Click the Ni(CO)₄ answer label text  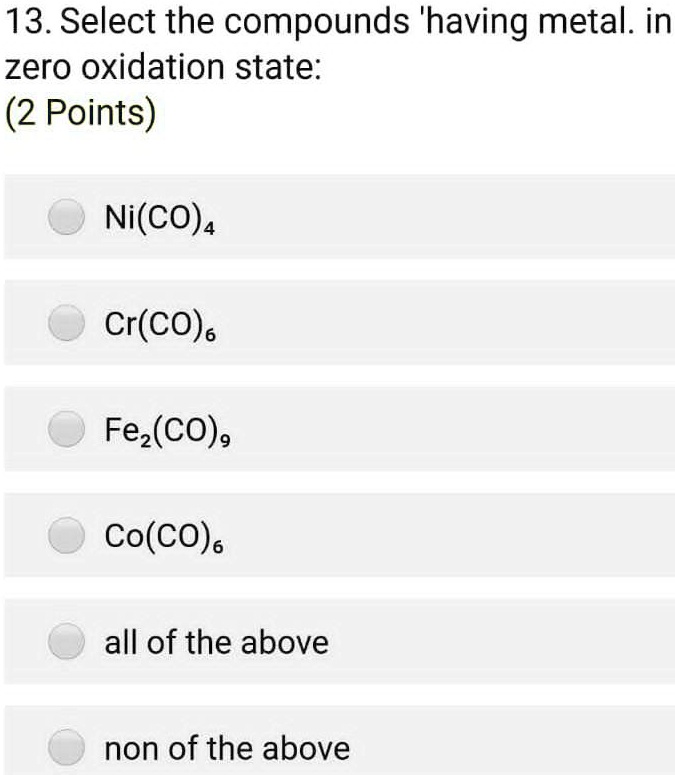click(x=160, y=218)
